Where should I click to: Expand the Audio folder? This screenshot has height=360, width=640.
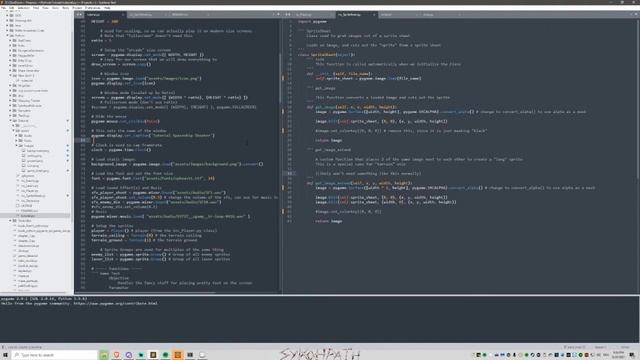coord(17,136)
